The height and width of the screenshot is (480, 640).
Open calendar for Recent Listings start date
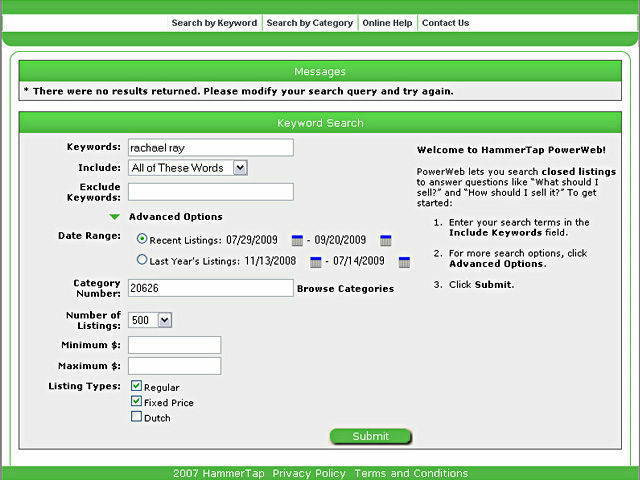[x=297, y=240]
